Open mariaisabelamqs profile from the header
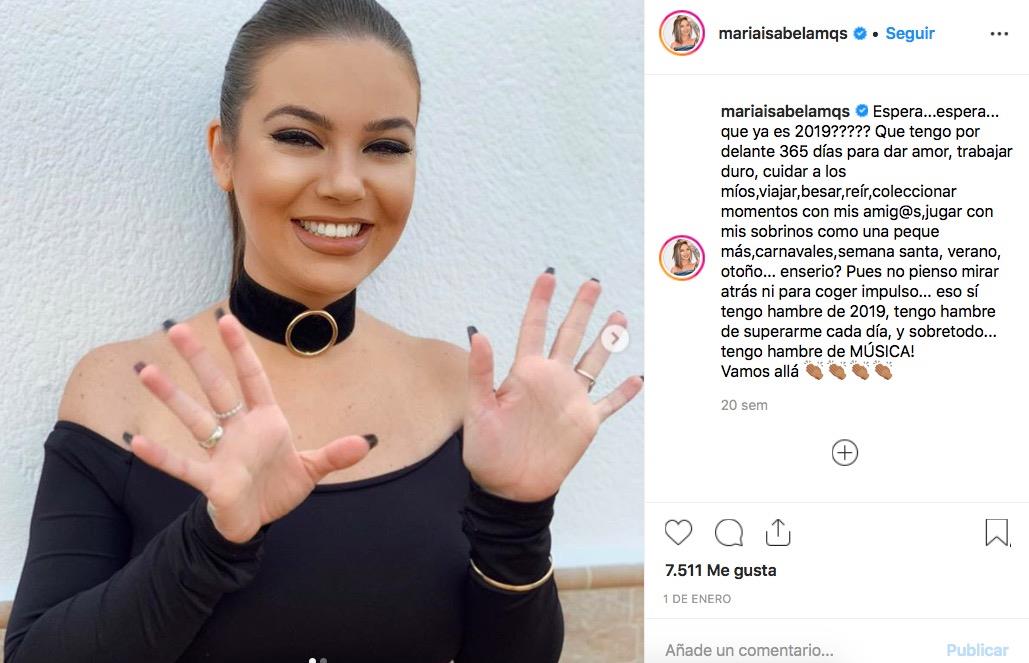The width and height of the screenshot is (1029, 663). coord(783,33)
